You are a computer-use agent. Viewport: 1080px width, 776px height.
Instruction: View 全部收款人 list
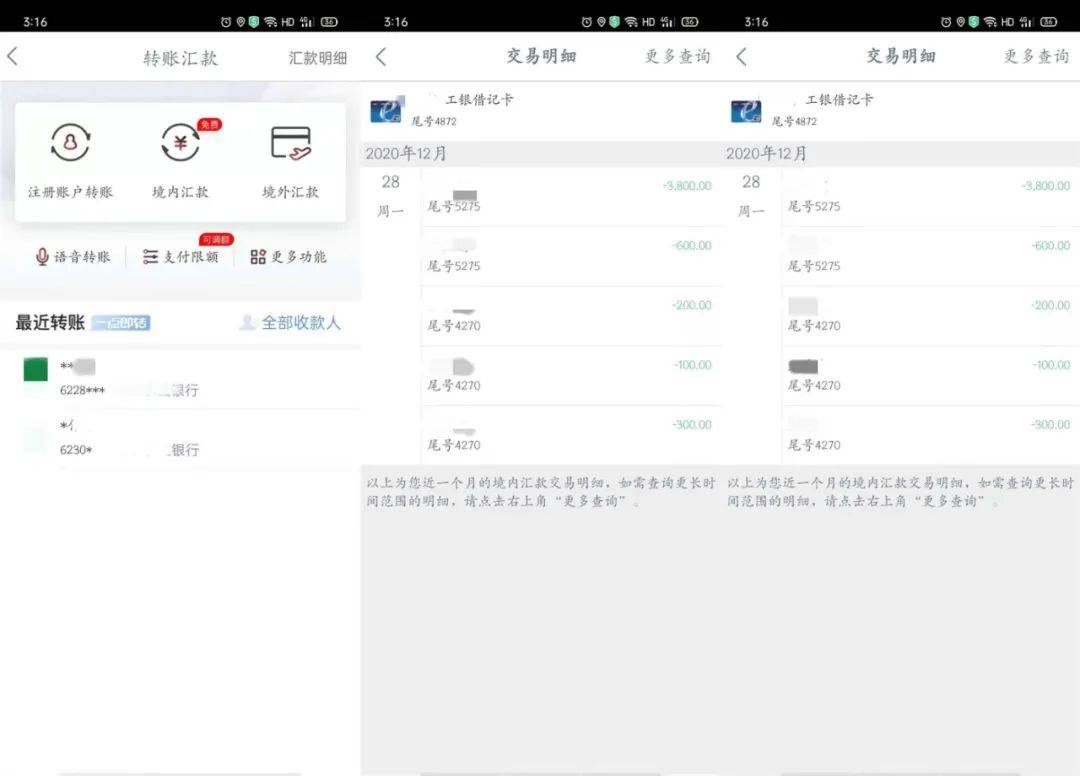[290, 322]
